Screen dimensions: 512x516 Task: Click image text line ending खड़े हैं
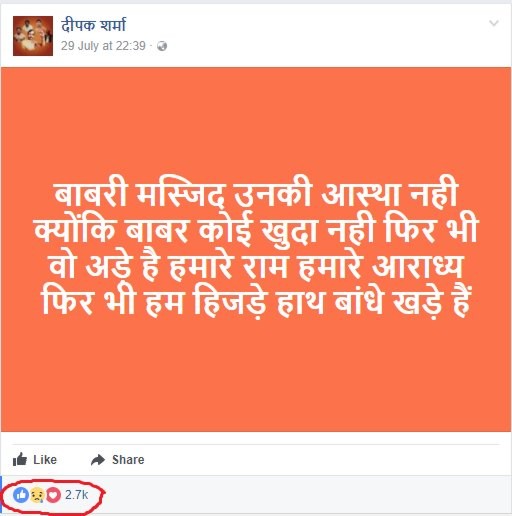(x=256, y=303)
